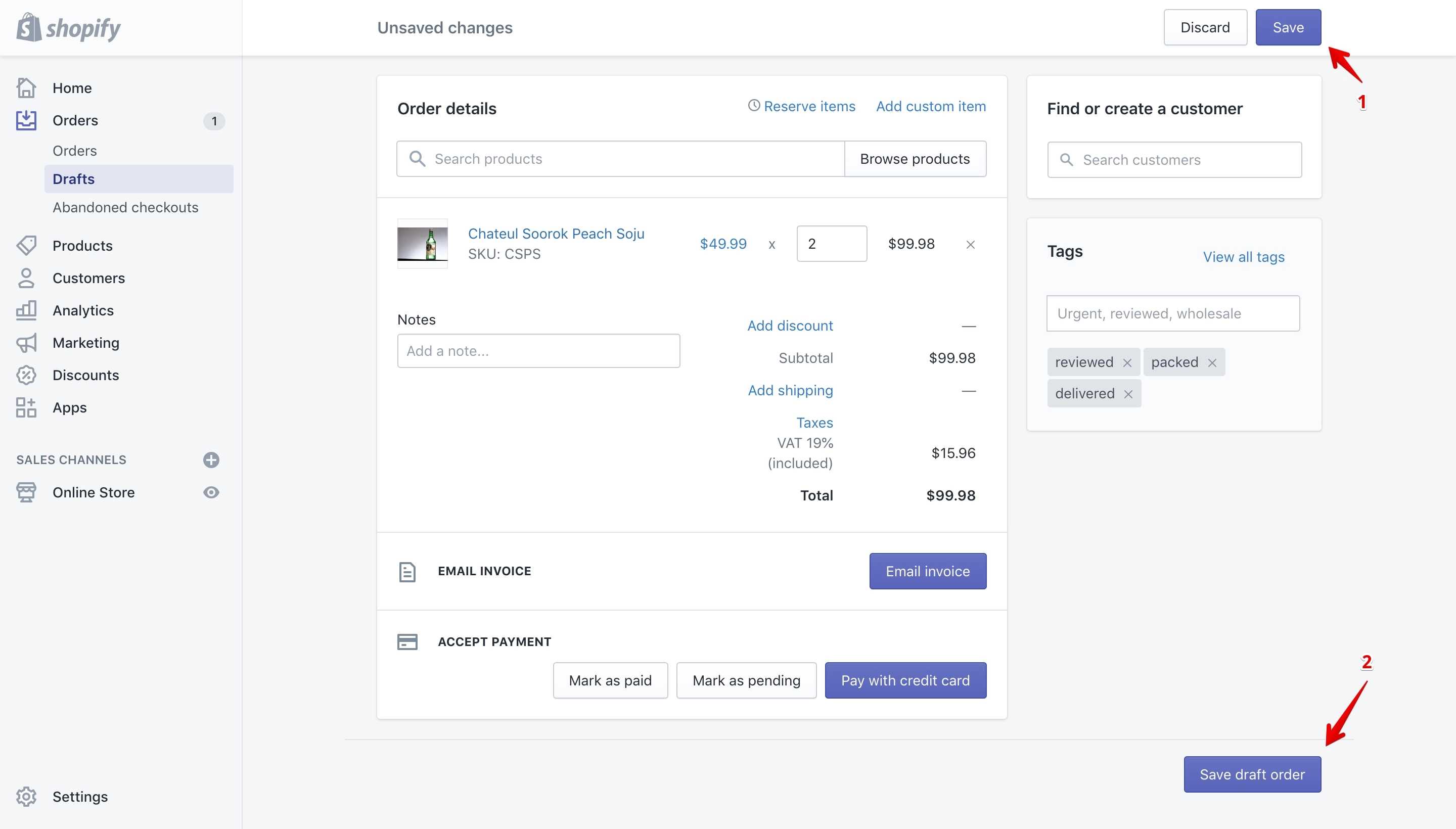Click the Products tag icon

tap(26, 245)
